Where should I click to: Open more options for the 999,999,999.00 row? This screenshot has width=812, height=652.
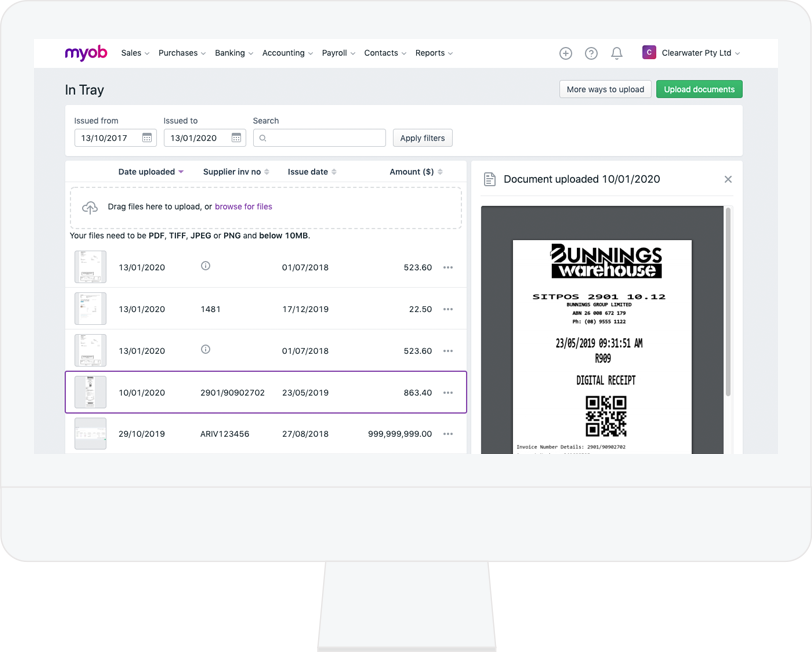tap(448, 434)
